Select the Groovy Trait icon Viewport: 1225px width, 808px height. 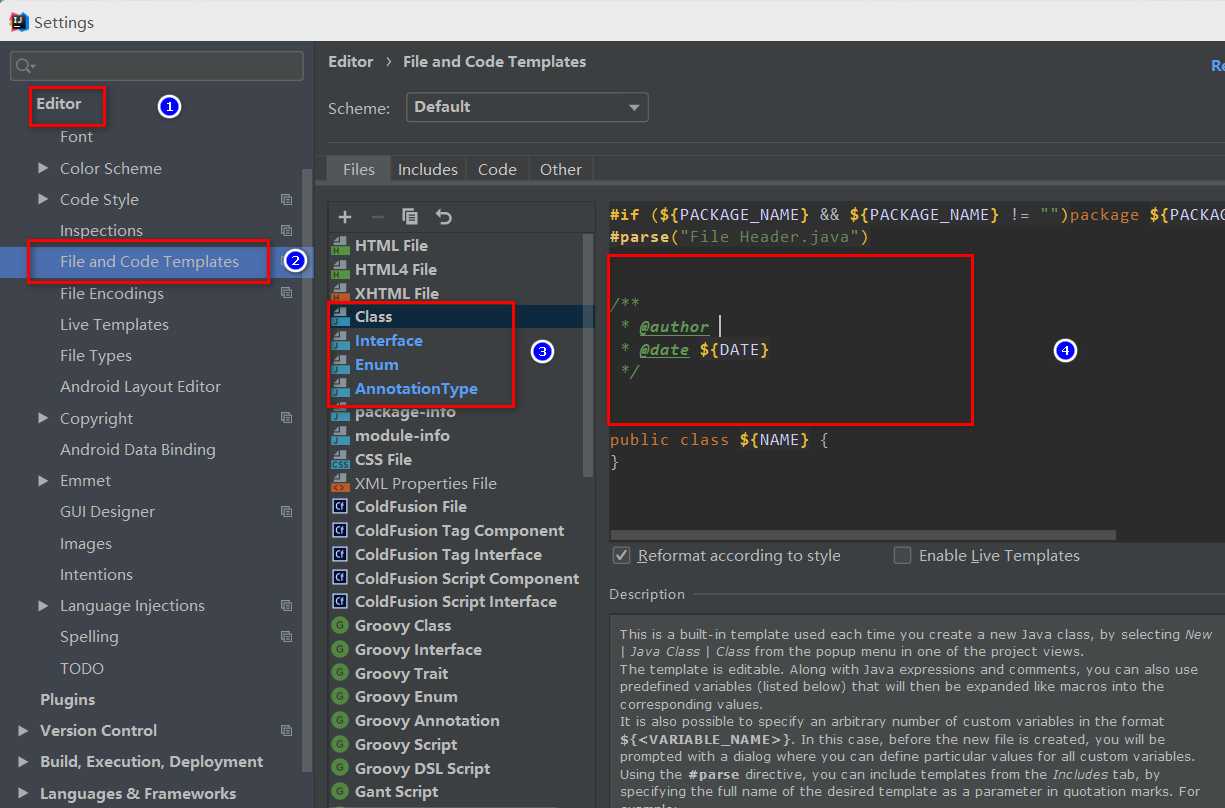[x=339, y=674]
